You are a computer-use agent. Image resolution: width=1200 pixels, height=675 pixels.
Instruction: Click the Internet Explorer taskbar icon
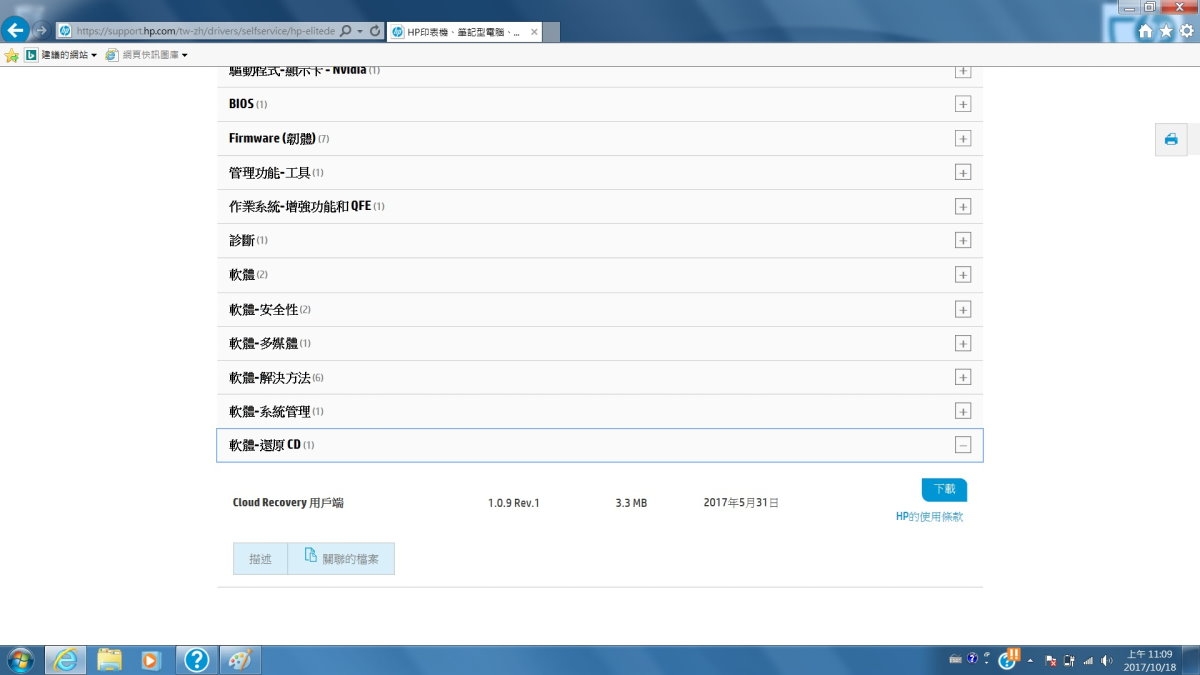(66, 660)
